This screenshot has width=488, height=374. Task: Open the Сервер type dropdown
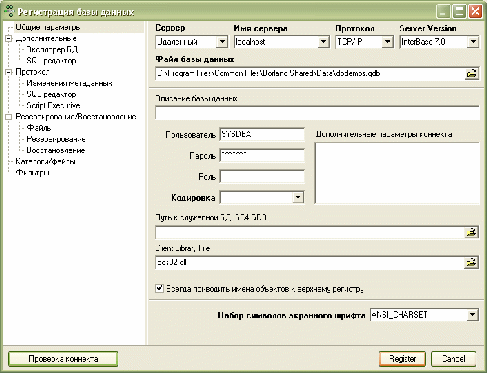point(222,42)
